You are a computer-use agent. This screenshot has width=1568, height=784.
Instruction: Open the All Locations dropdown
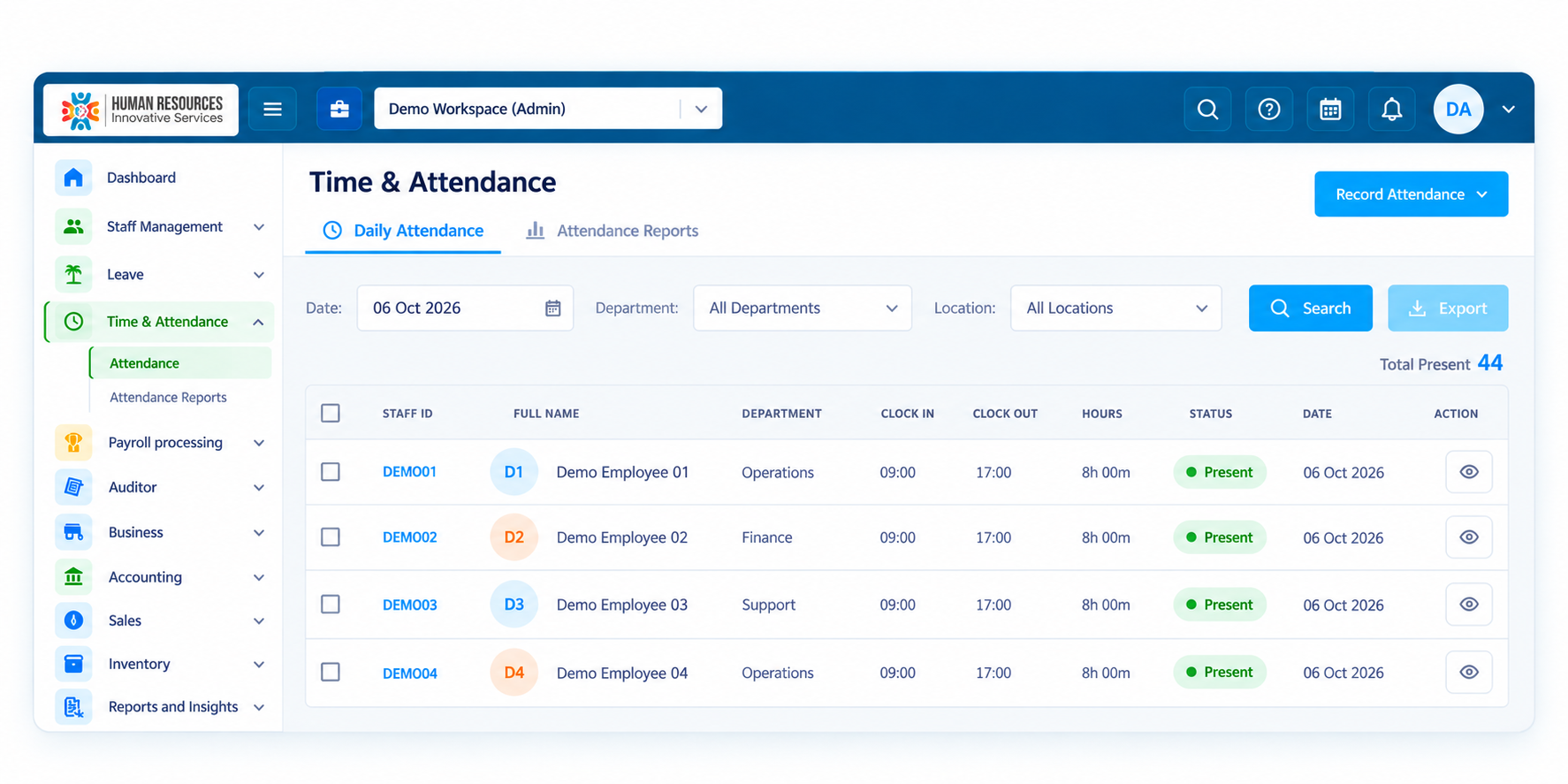pos(1116,308)
